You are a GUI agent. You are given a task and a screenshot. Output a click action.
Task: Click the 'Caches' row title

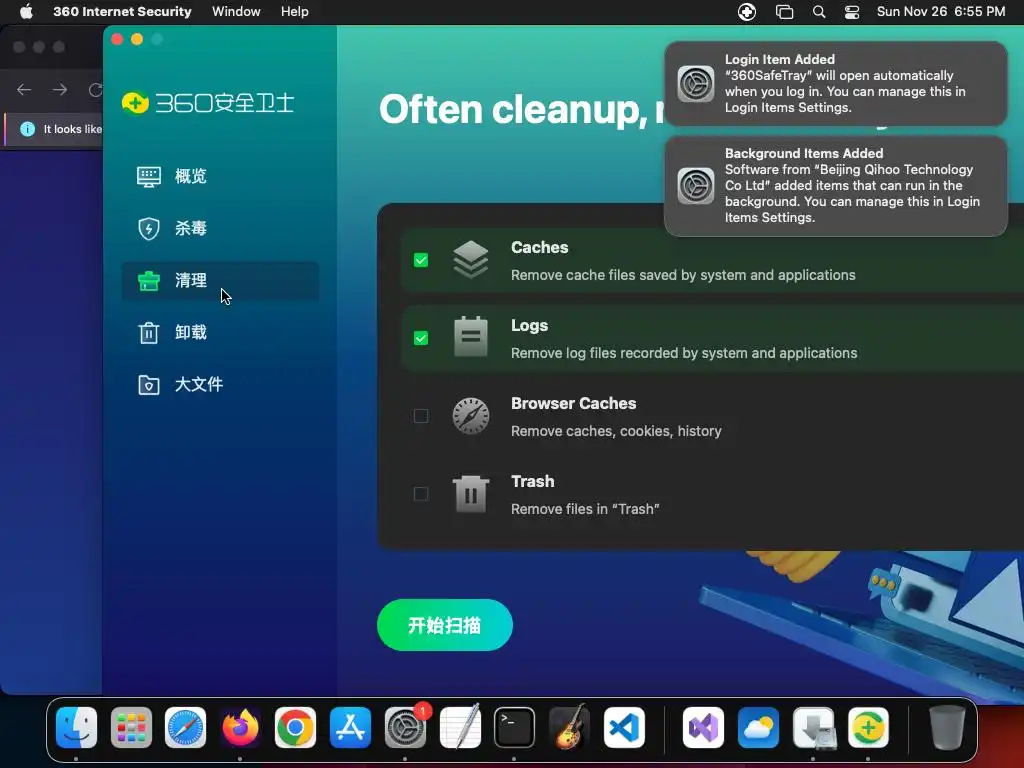[x=539, y=248]
